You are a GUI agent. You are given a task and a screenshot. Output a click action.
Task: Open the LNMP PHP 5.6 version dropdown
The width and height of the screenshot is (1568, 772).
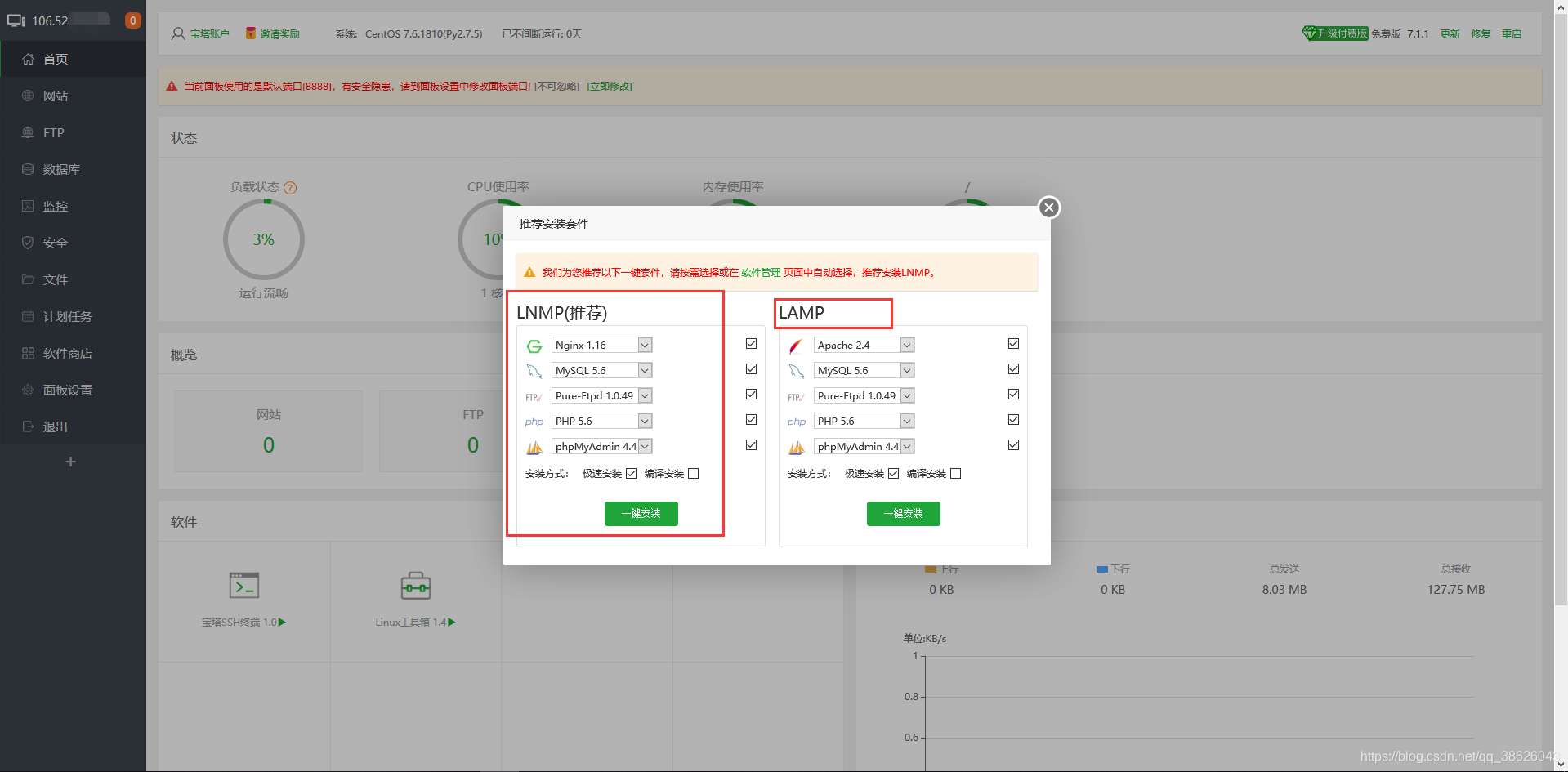[602, 422]
